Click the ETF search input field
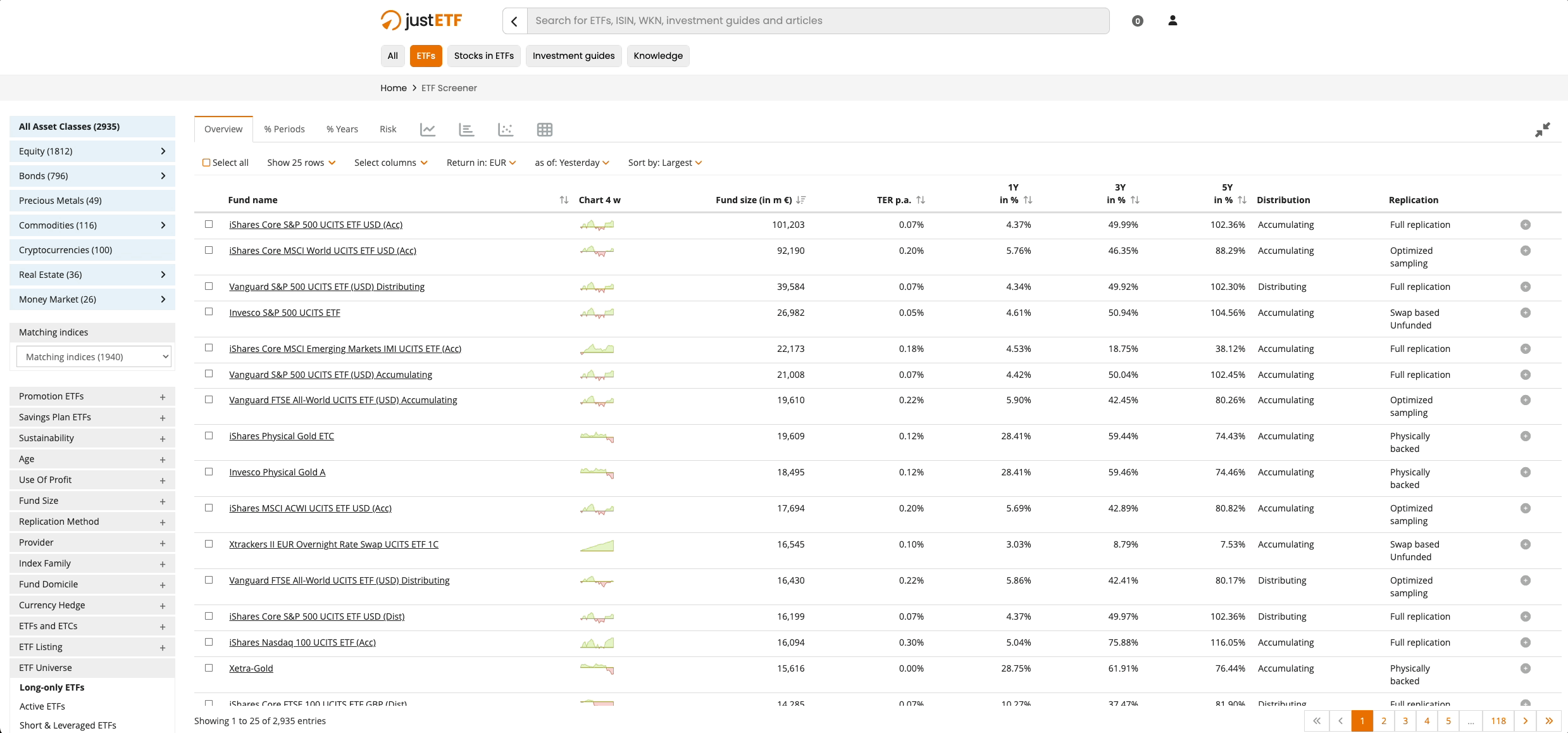 (818, 21)
